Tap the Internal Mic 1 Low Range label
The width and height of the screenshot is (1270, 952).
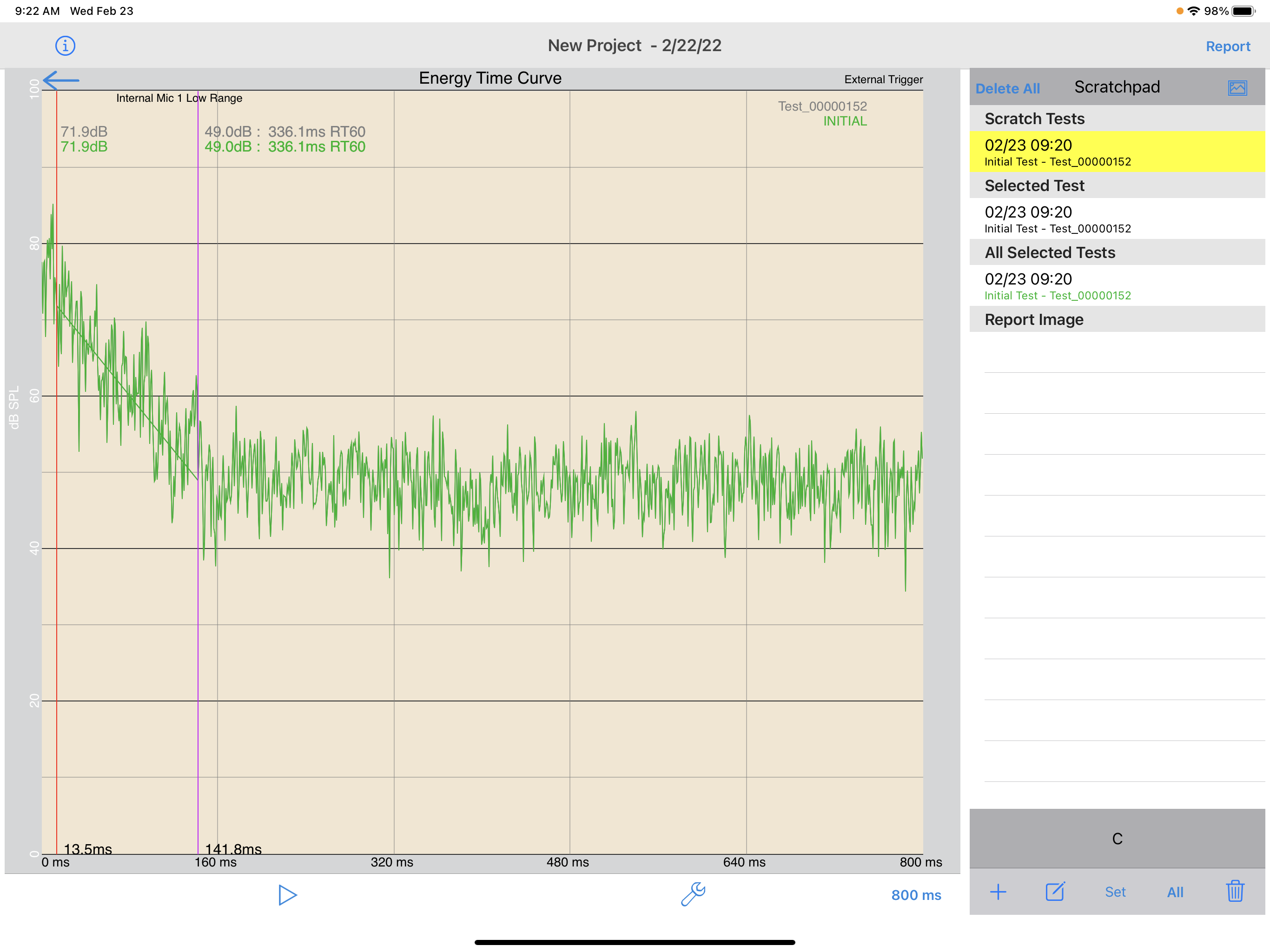tap(179, 98)
